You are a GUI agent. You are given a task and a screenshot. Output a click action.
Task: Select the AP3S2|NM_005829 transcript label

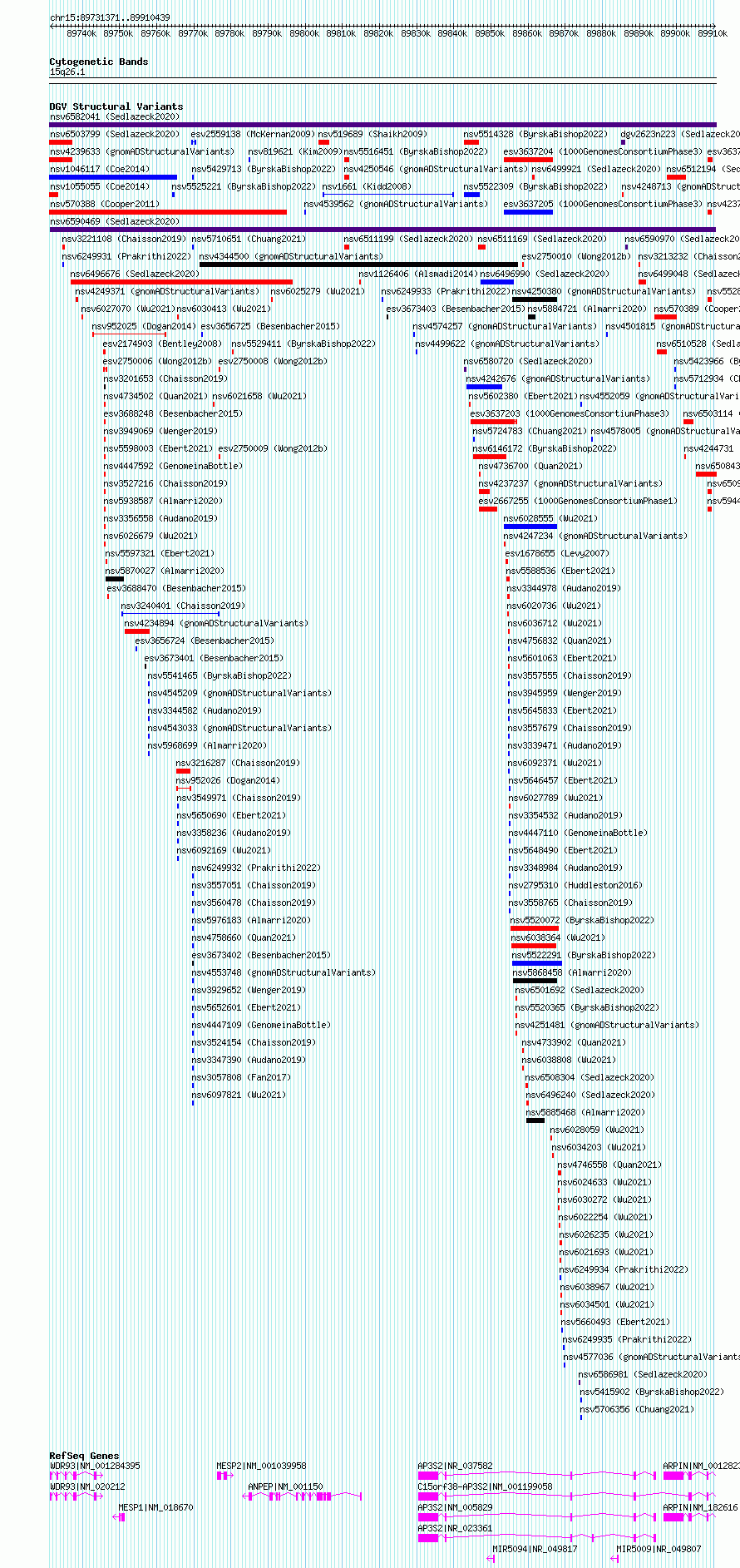(x=455, y=1507)
